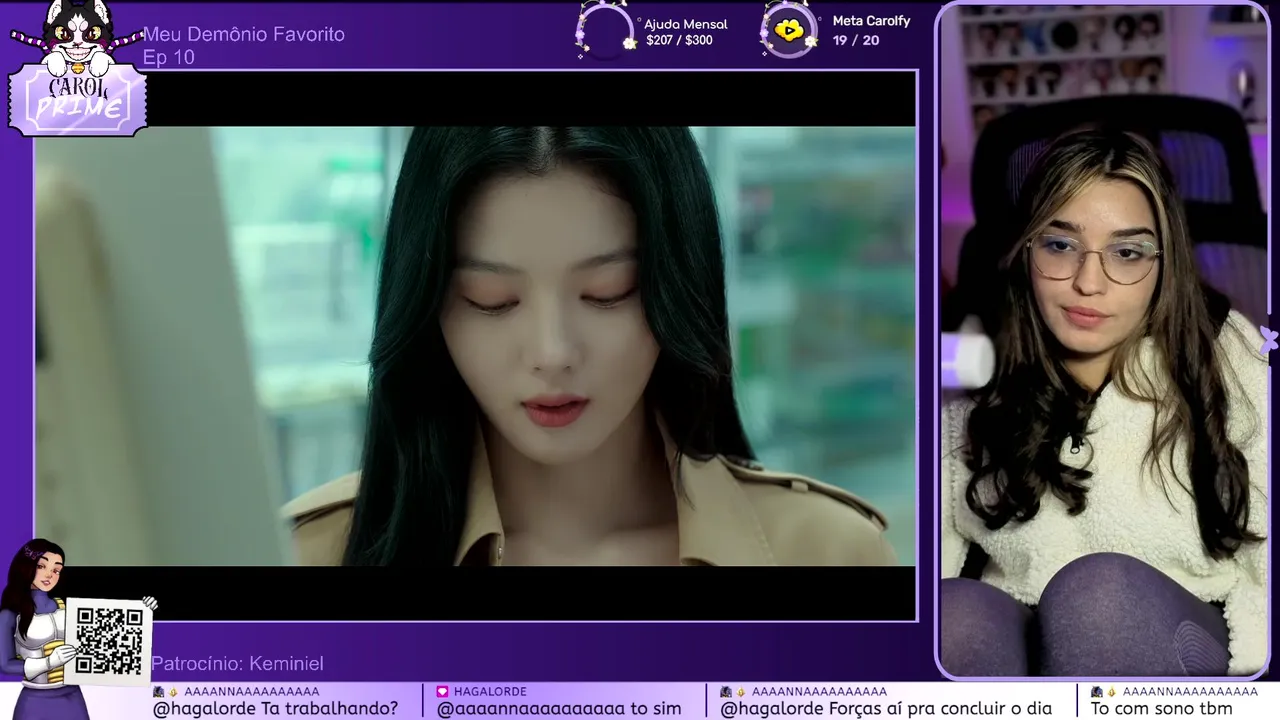Click the Carol Prime cat logo badge
Screen dimensions: 1280x720
pos(78,70)
